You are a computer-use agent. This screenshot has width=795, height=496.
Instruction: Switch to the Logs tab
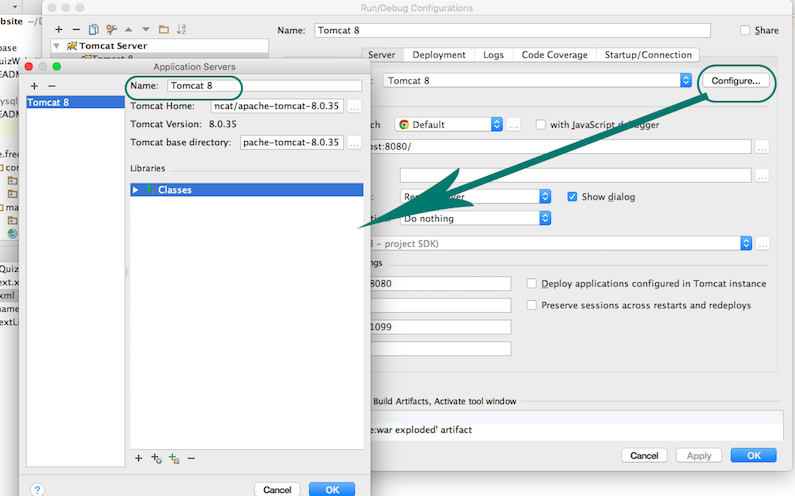493,55
